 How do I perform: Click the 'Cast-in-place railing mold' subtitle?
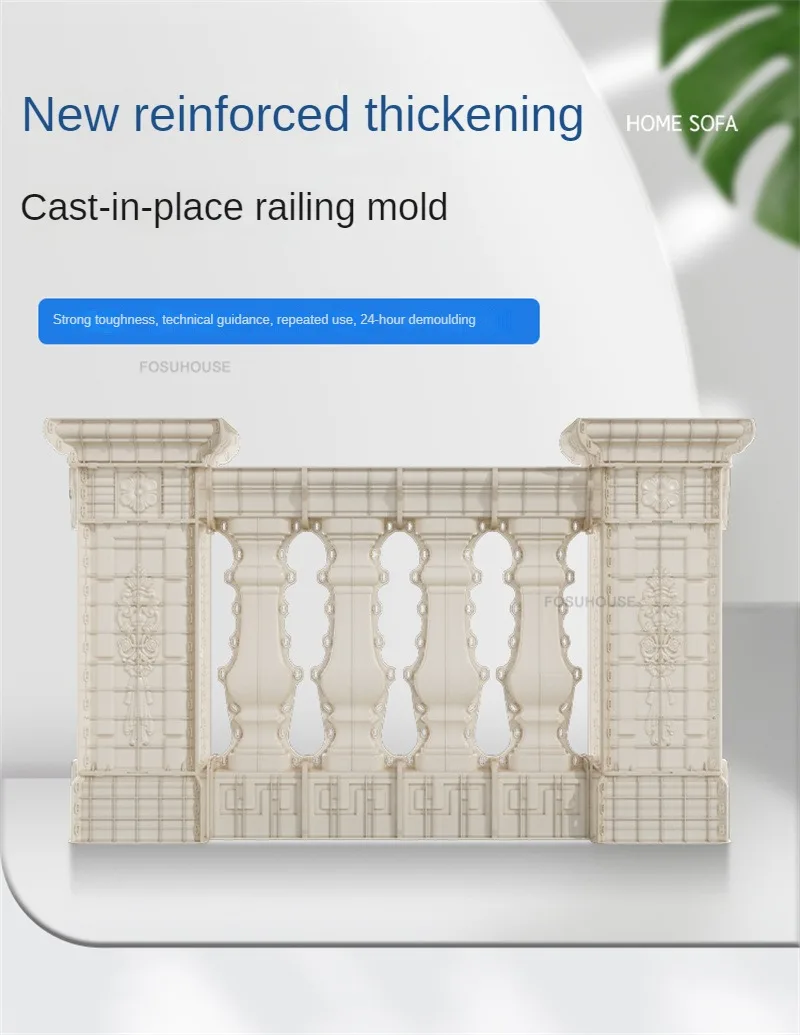234,207
